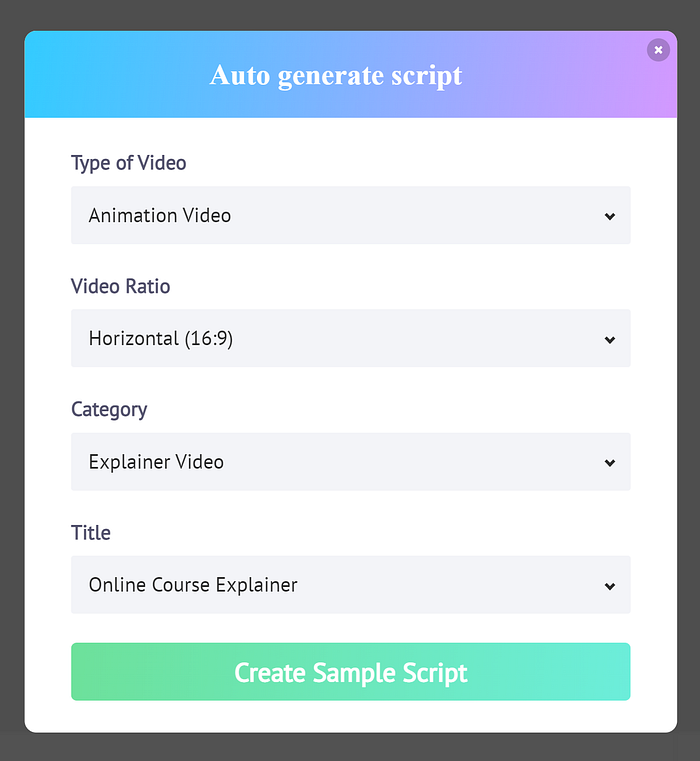Click the chevron arrow beside Animation Video
This screenshot has height=761, width=700.
(610, 216)
